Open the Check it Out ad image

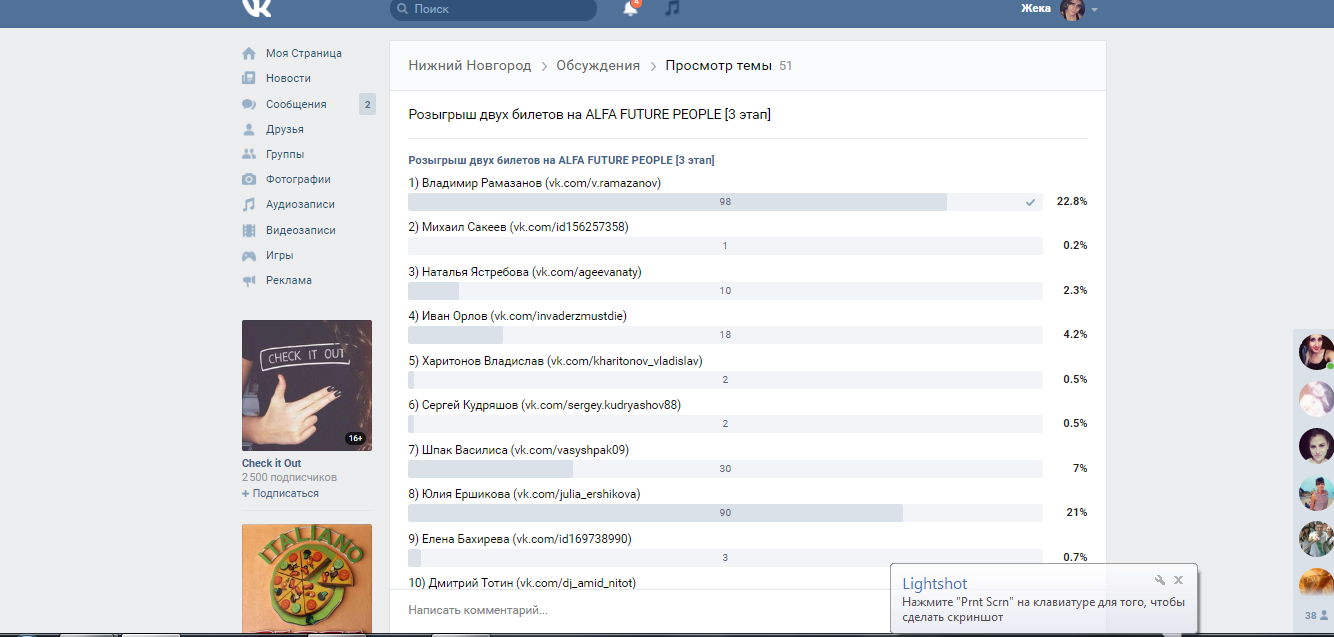(x=307, y=385)
